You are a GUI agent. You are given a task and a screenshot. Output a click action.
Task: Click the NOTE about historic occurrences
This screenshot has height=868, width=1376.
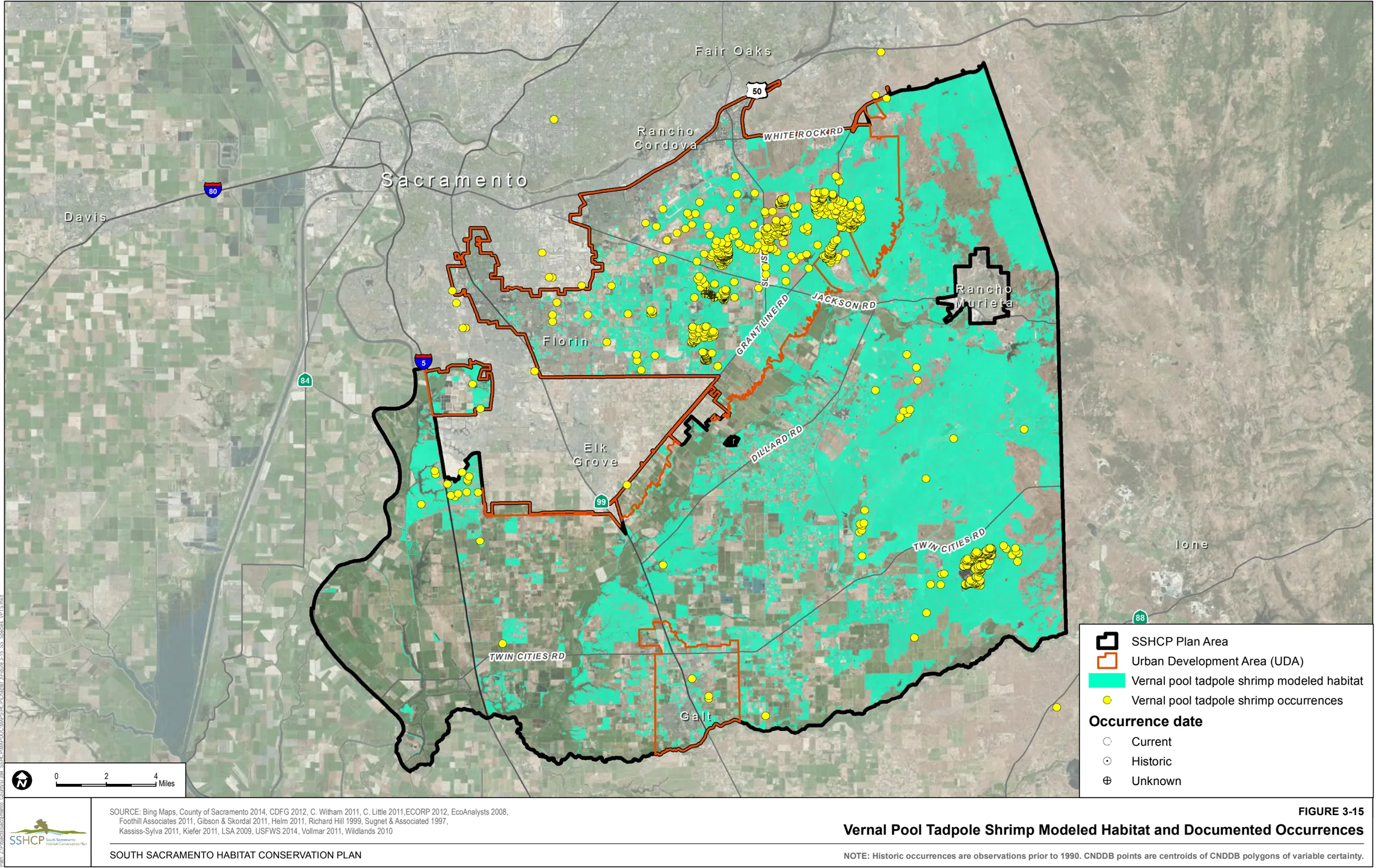pos(1103,856)
